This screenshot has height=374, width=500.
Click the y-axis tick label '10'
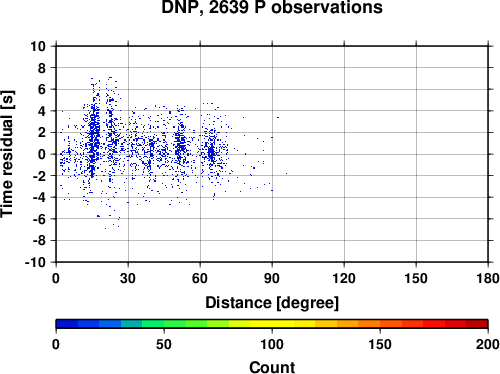click(x=38, y=46)
